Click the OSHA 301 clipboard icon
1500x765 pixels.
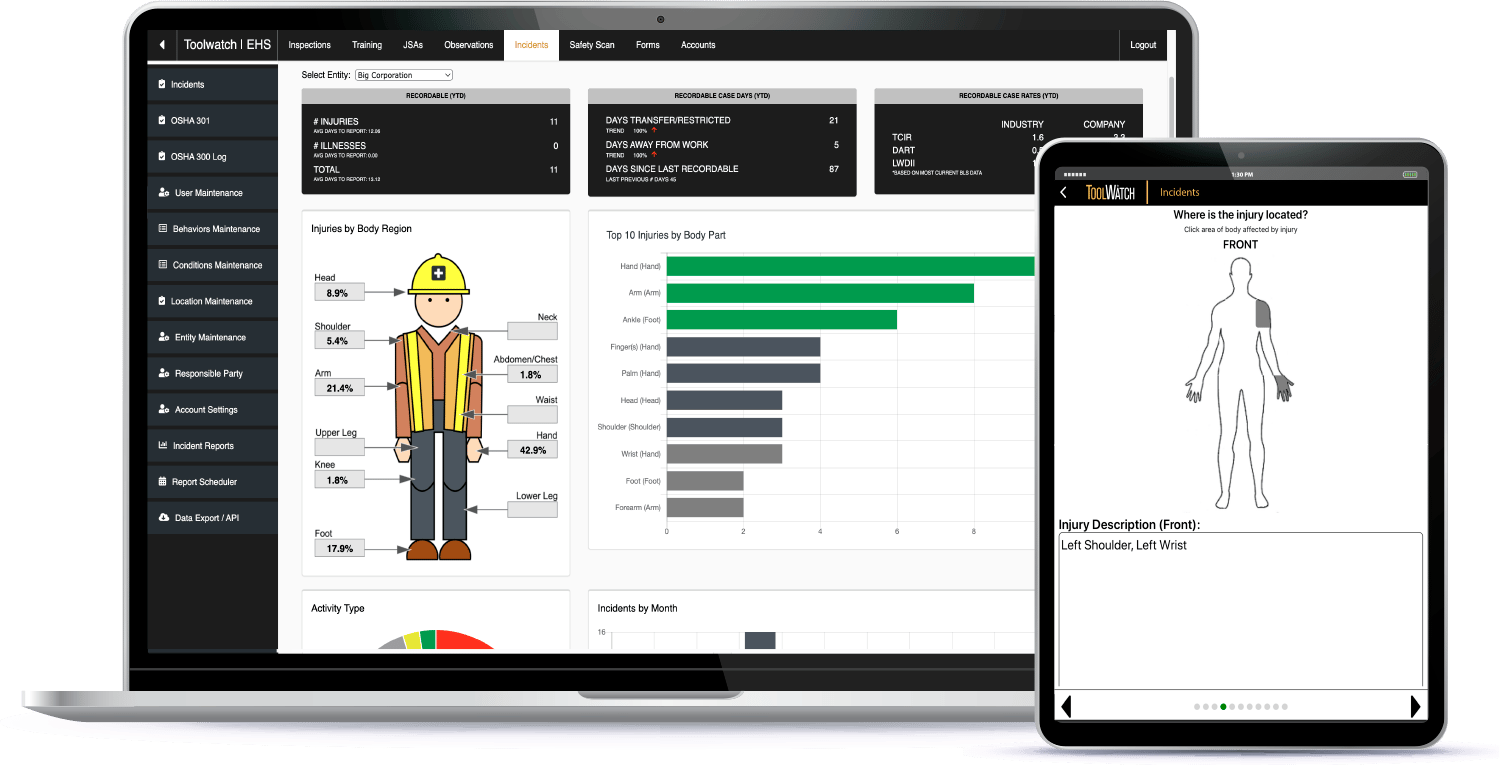tap(162, 121)
